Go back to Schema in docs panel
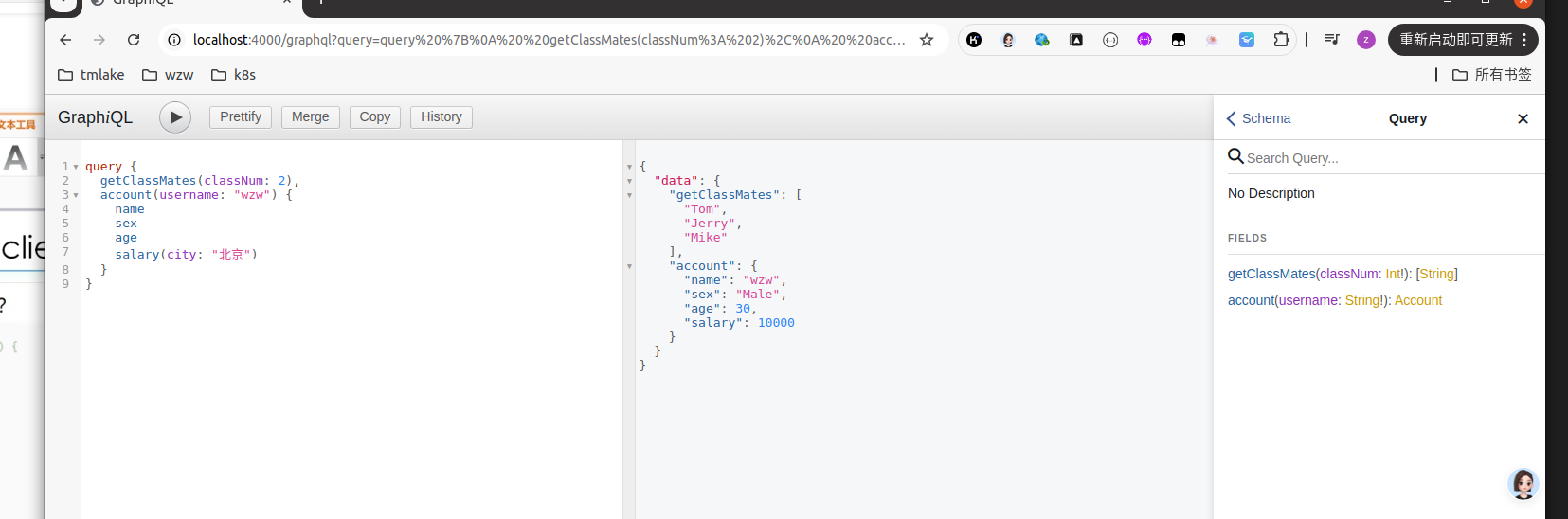 1258,118
